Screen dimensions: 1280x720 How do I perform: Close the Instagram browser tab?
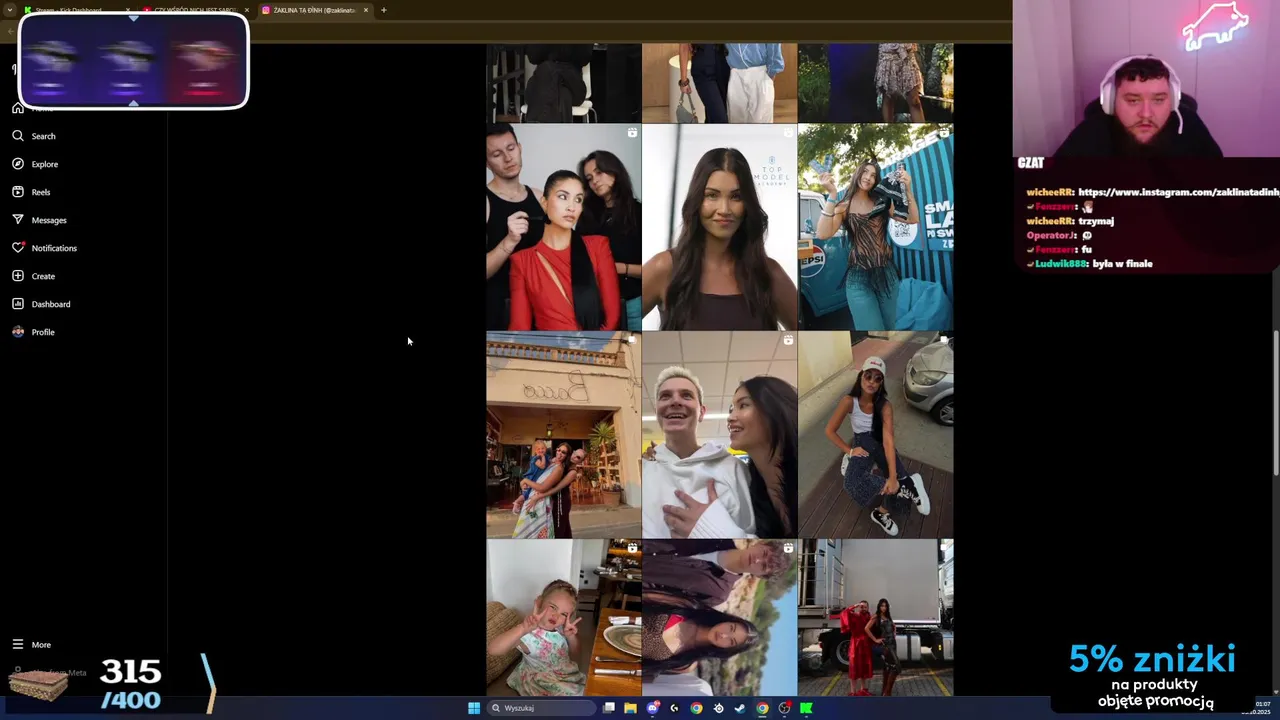(366, 10)
